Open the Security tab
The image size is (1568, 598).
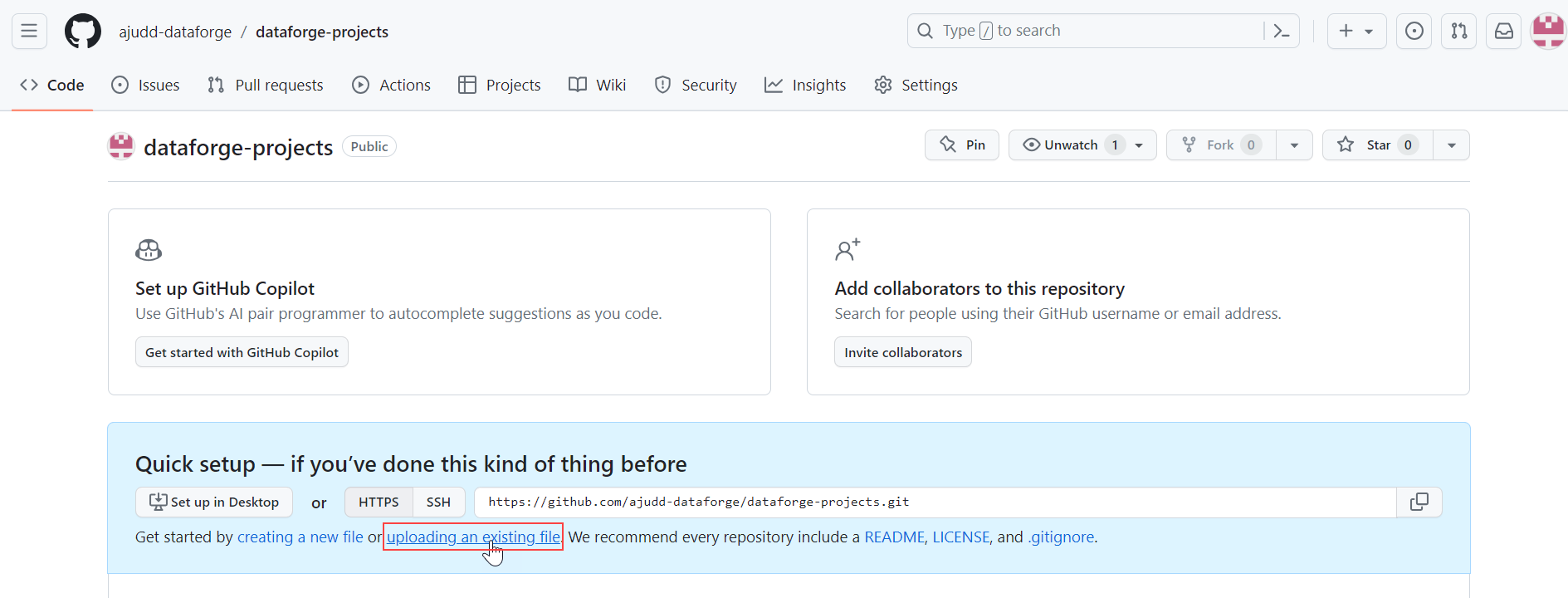pyautogui.click(x=696, y=85)
